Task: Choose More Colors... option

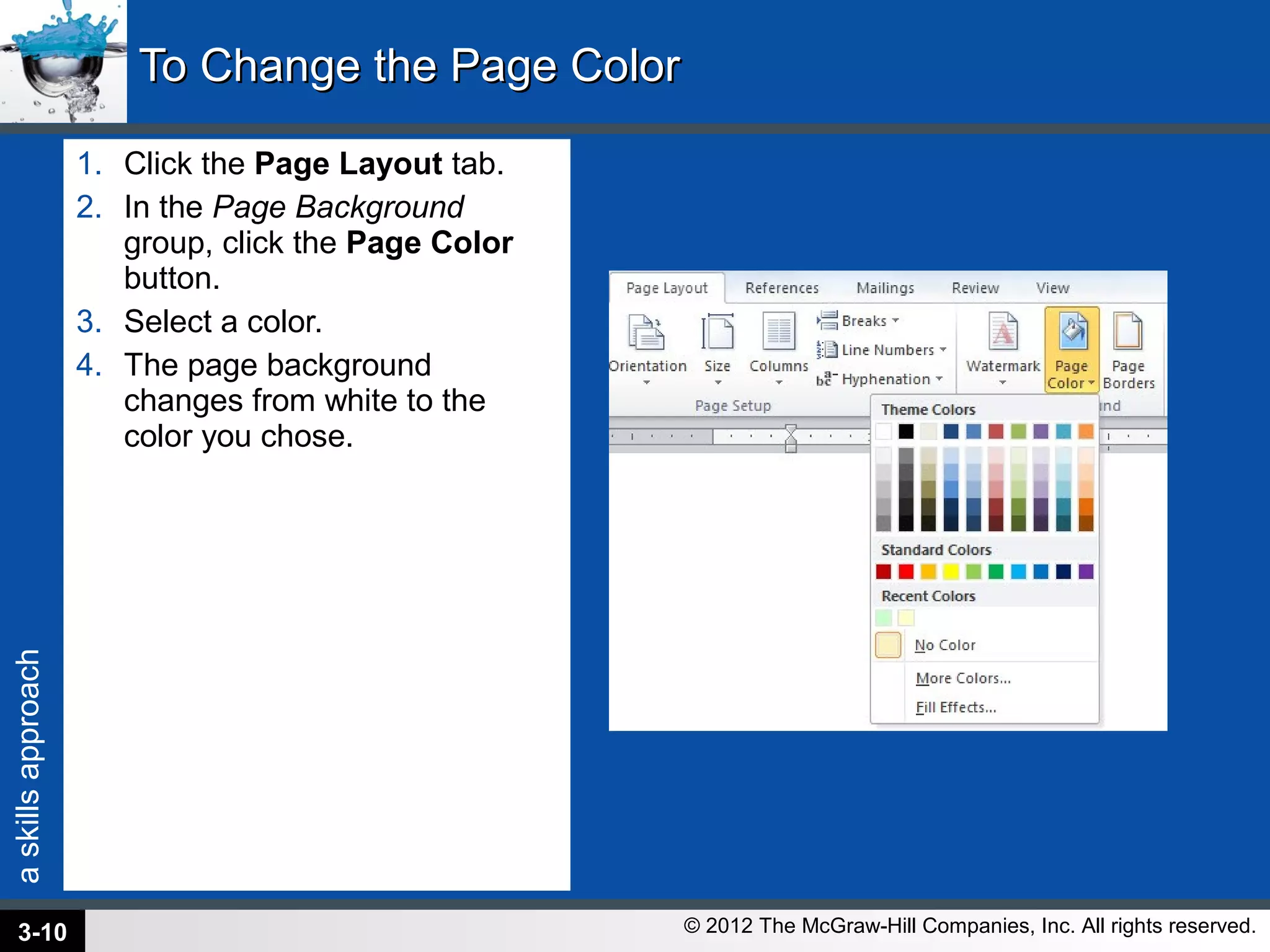Action: [963, 679]
